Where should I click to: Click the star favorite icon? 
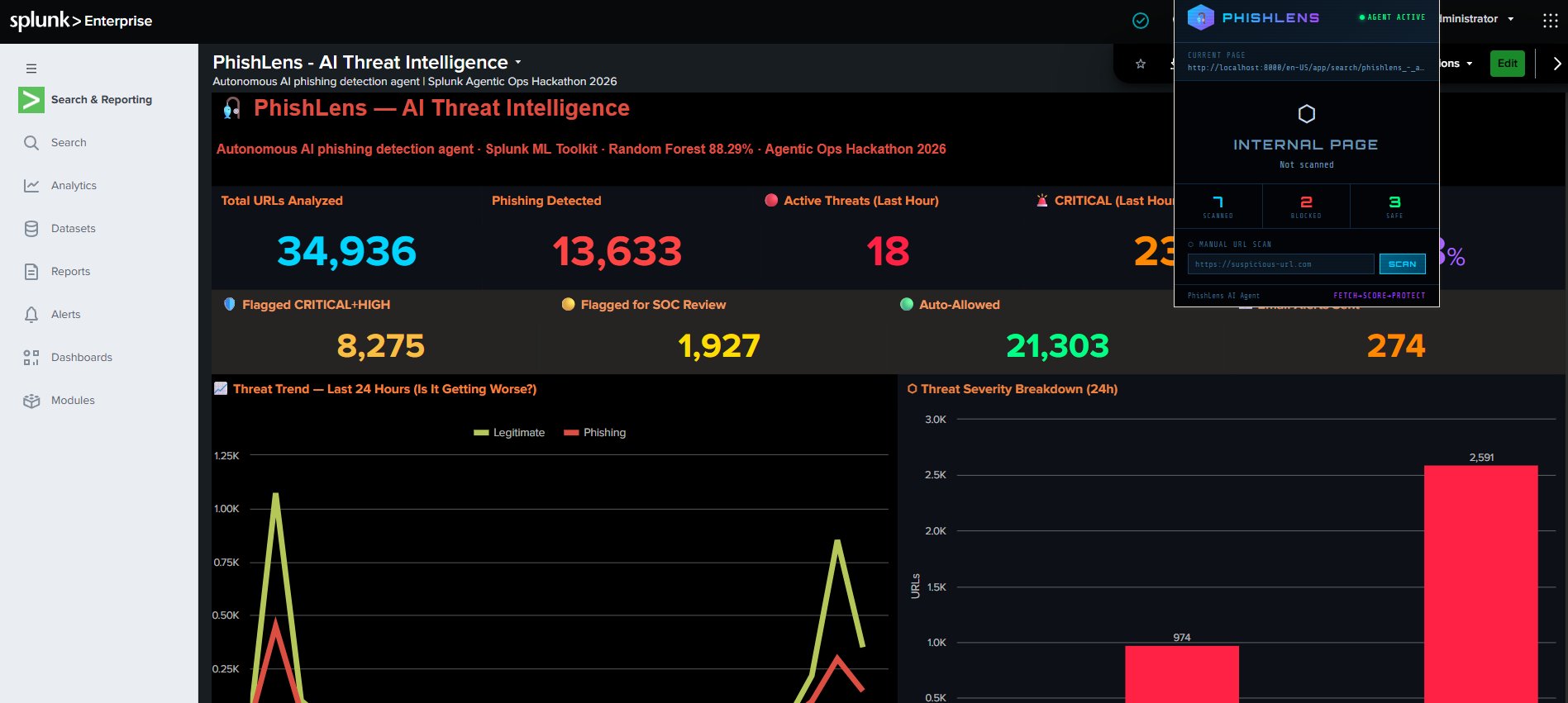pyautogui.click(x=1141, y=64)
